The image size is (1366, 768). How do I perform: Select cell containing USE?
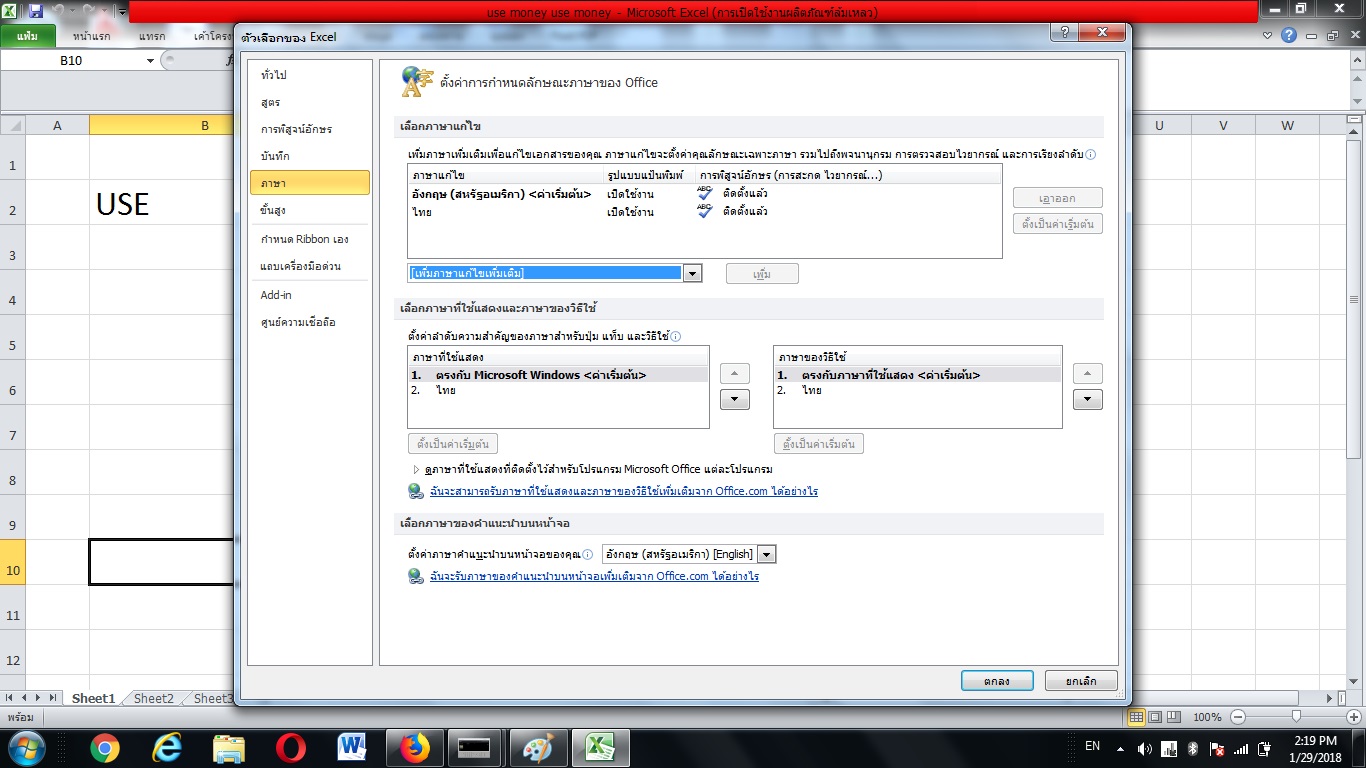pos(161,204)
